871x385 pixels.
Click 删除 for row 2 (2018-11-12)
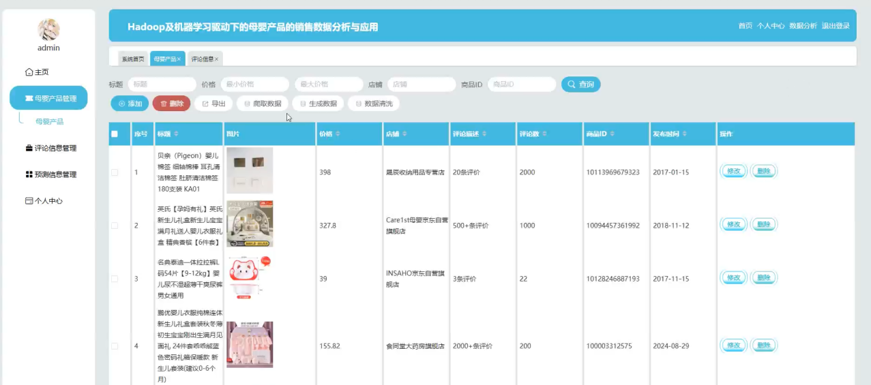tap(764, 224)
